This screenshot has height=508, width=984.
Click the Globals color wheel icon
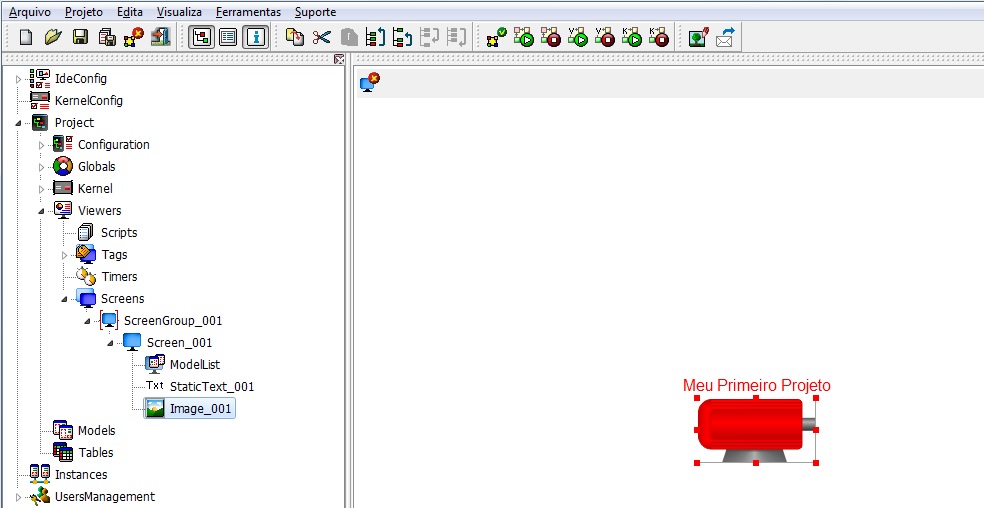[63, 166]
